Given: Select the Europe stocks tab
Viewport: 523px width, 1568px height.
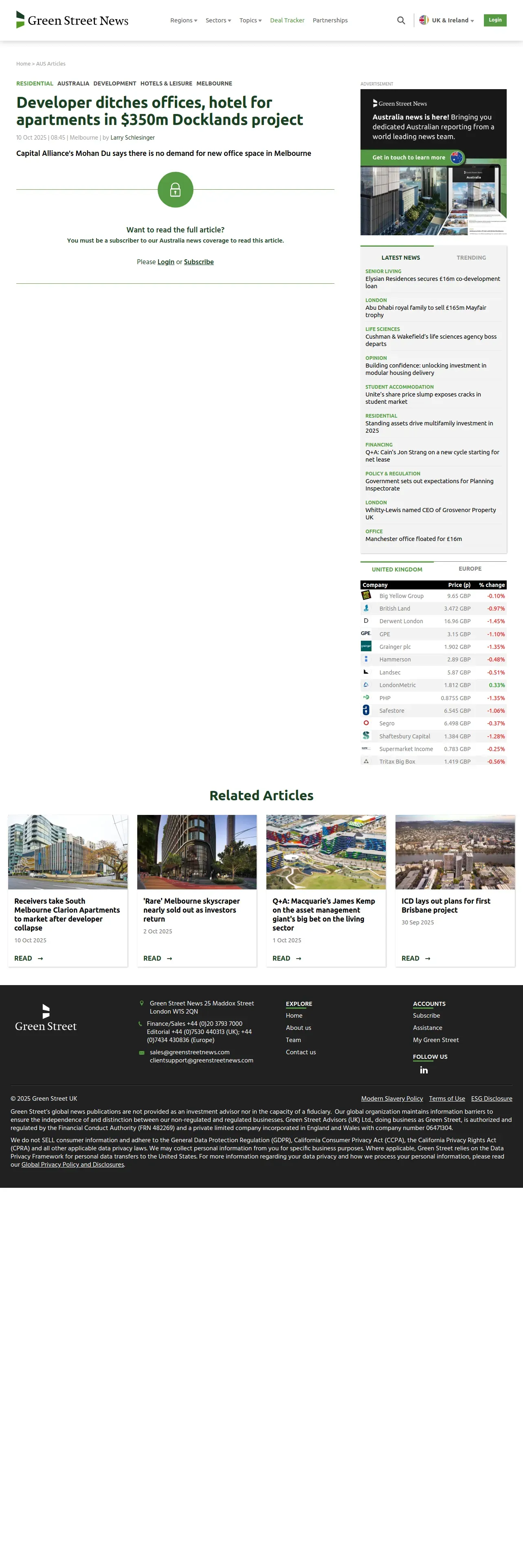Looking at the screenshot, I should [x=470, y=569].
